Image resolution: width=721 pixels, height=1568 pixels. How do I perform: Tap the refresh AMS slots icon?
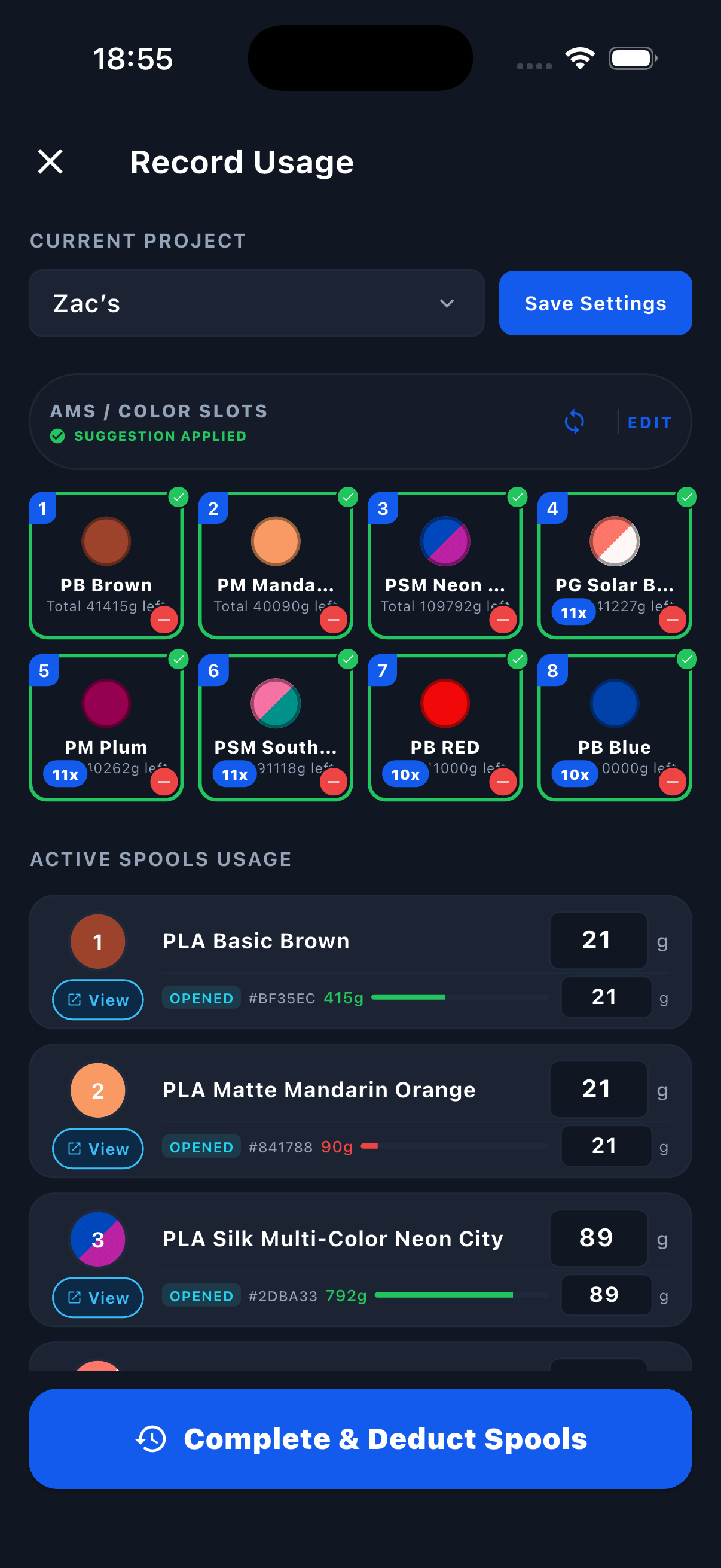(574, 422)
